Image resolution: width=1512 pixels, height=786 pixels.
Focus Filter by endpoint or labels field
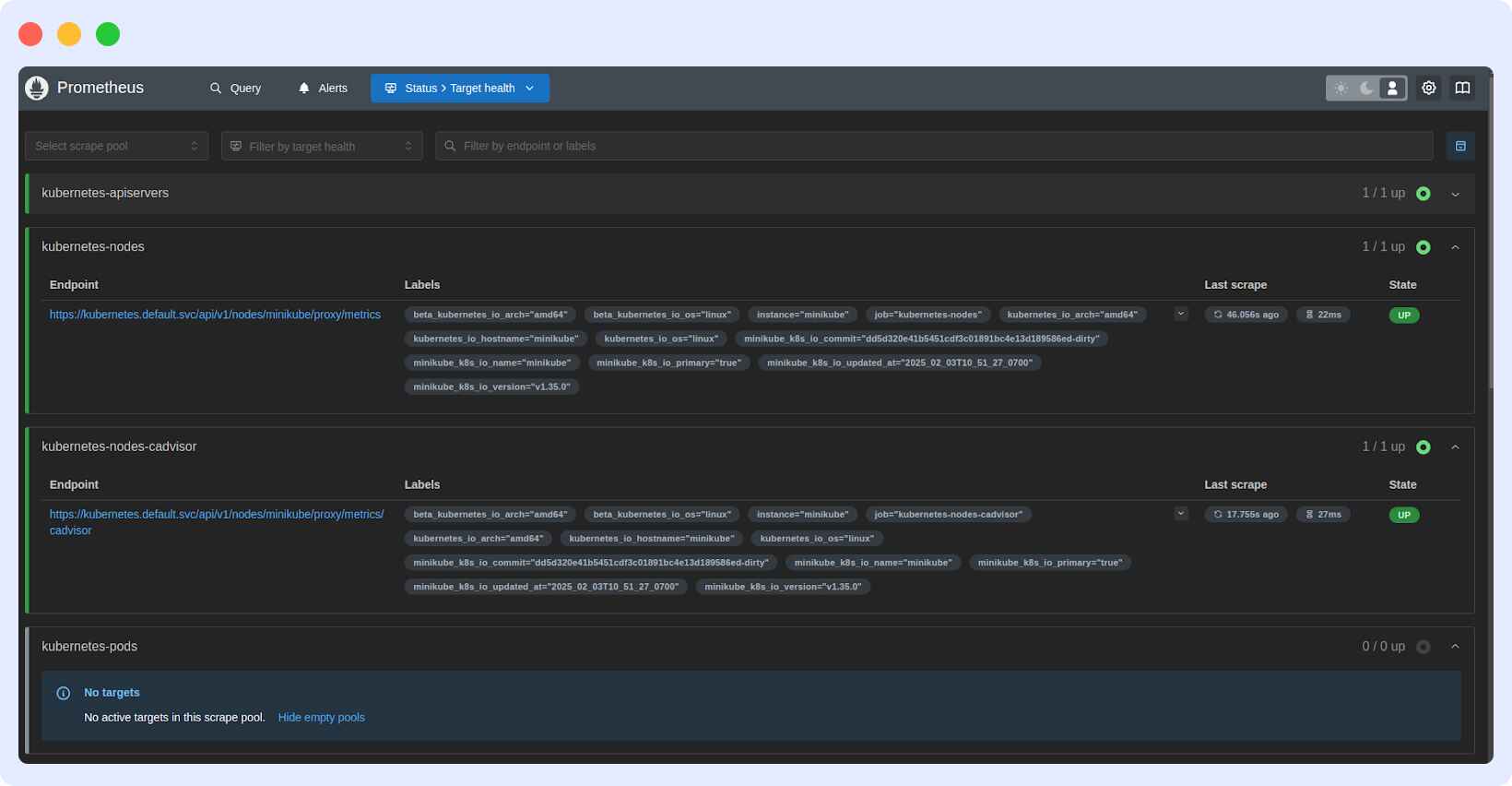pyautogui.click(x=934, y=146)
